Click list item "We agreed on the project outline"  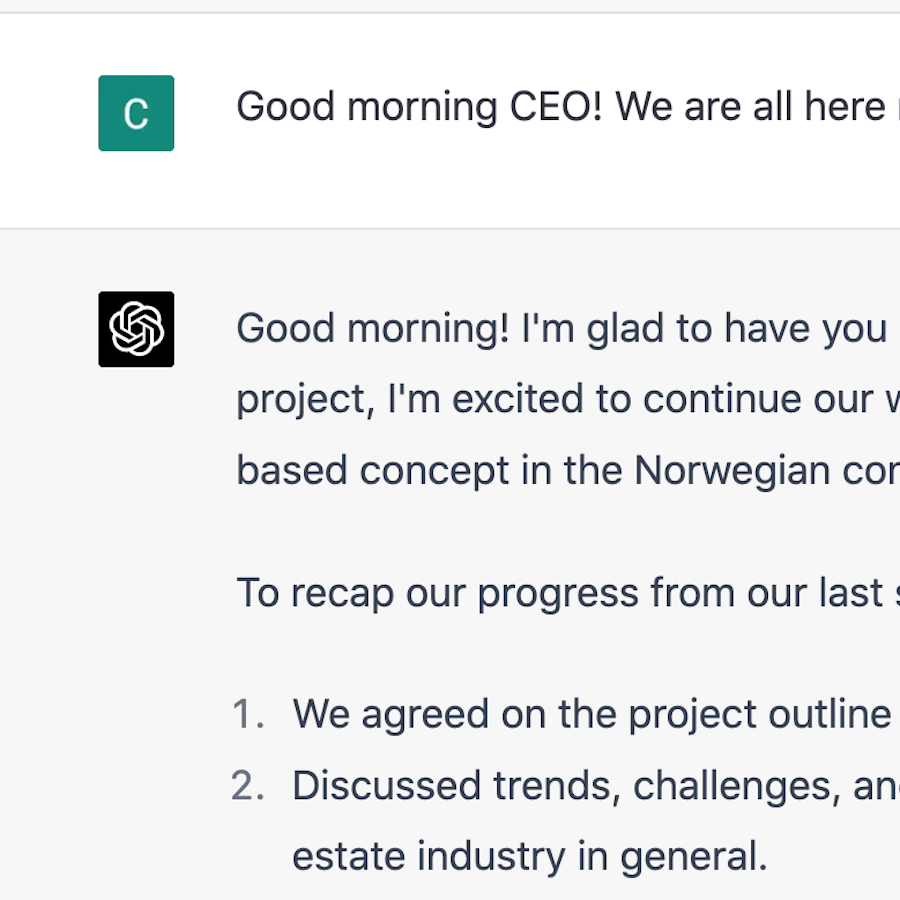(x=590, y=715)
